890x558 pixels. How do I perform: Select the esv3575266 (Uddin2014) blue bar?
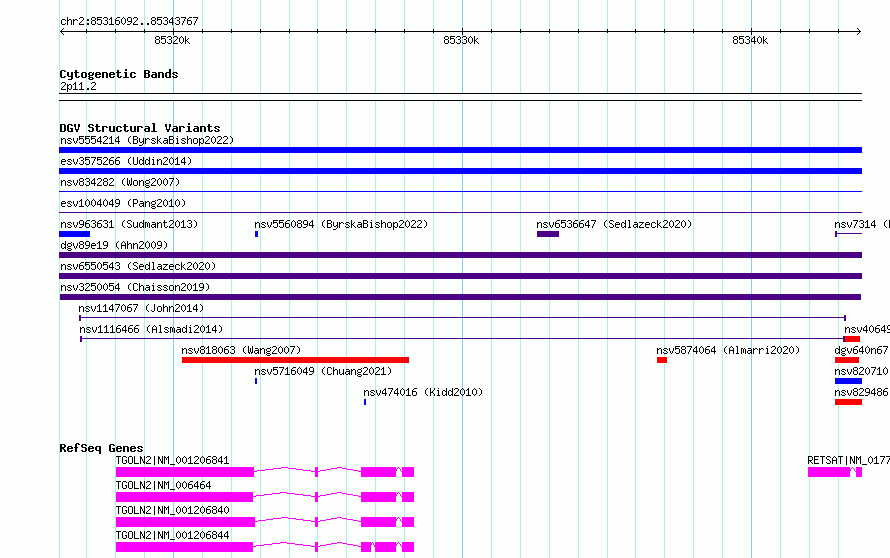[460, 171]
